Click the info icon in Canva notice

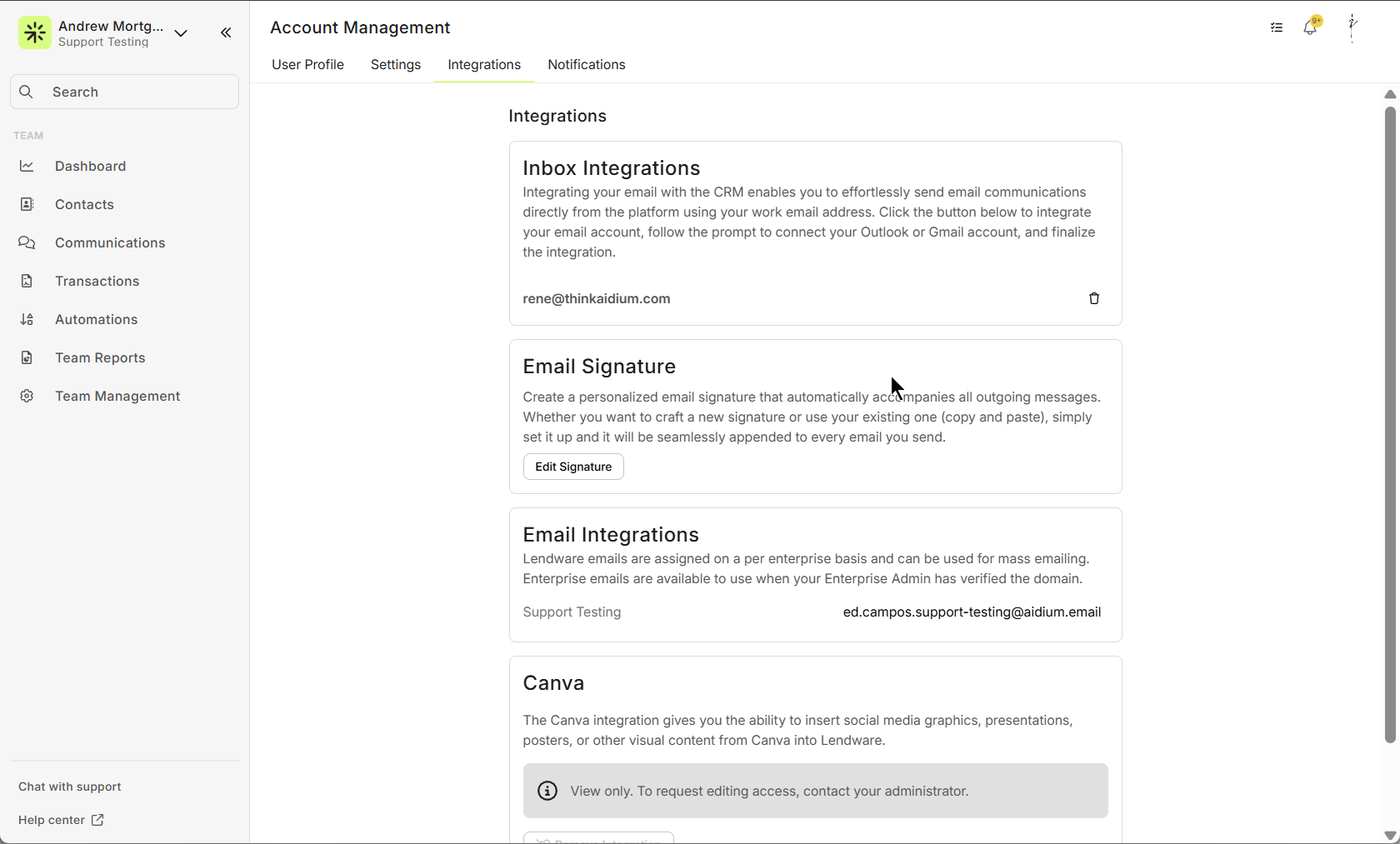[547, 791]
